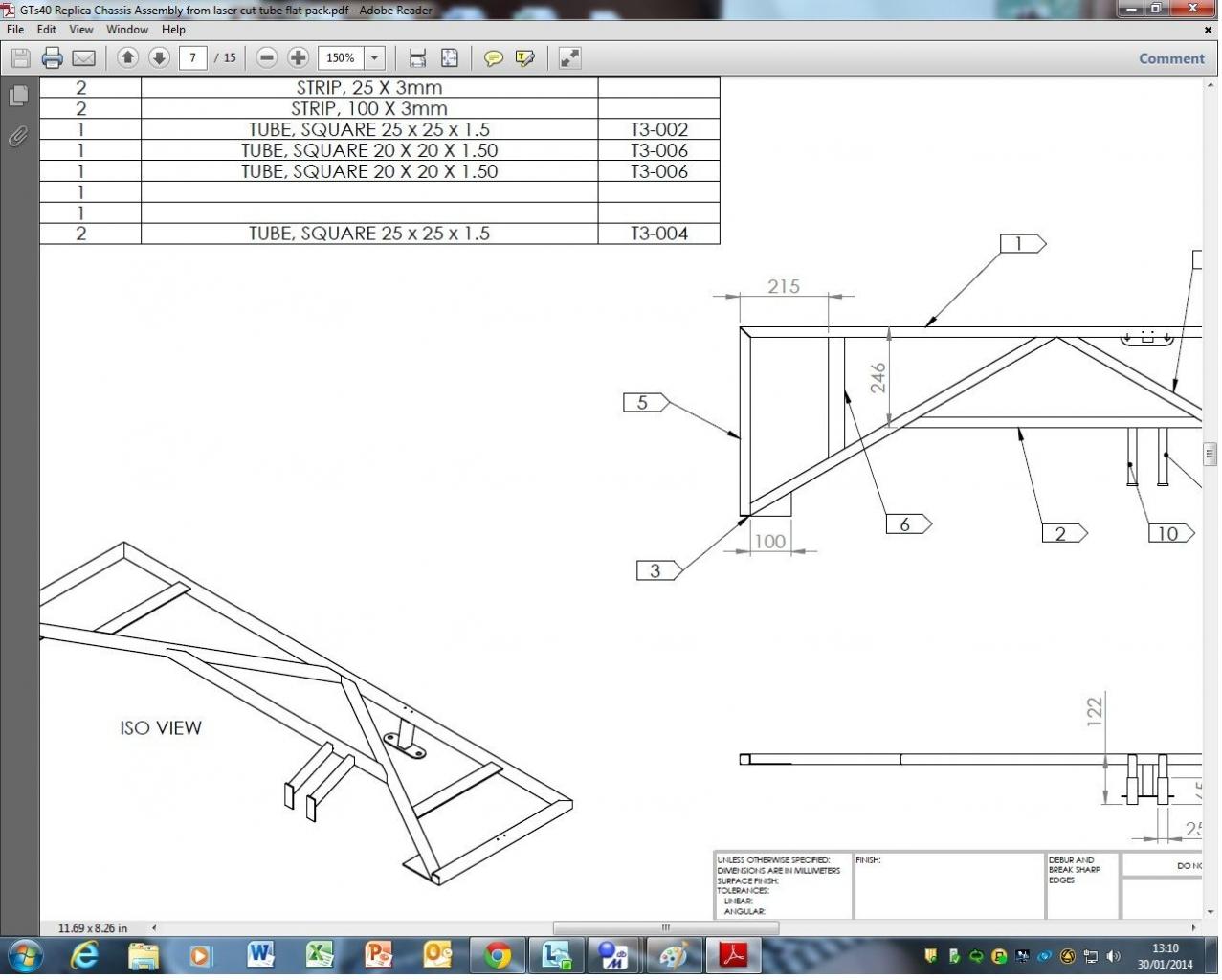
Task: Click the STRIP, 25 X 3mm cell
Action: 369,87
